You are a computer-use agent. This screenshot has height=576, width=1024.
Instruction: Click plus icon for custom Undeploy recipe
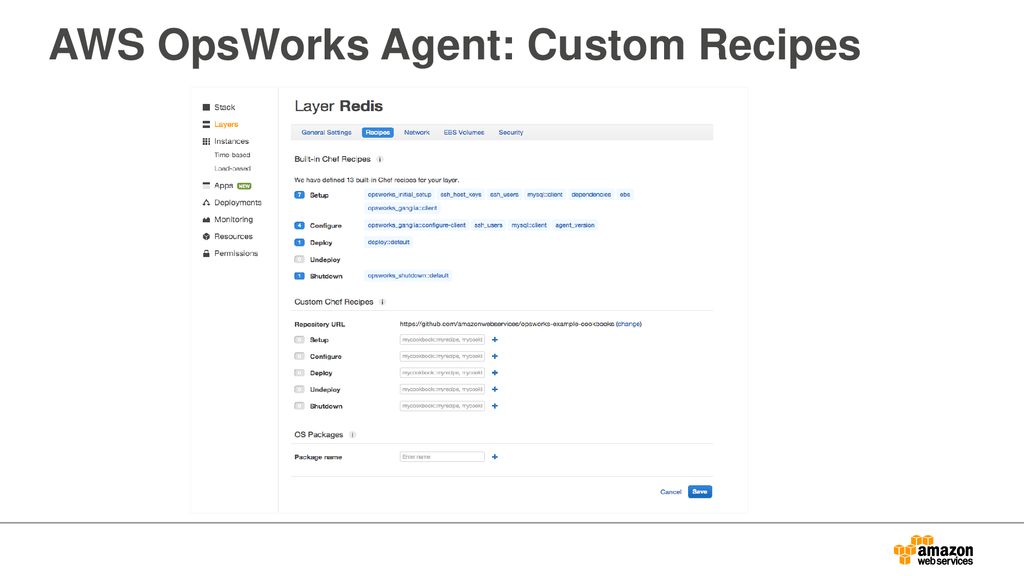pos(495,389)
